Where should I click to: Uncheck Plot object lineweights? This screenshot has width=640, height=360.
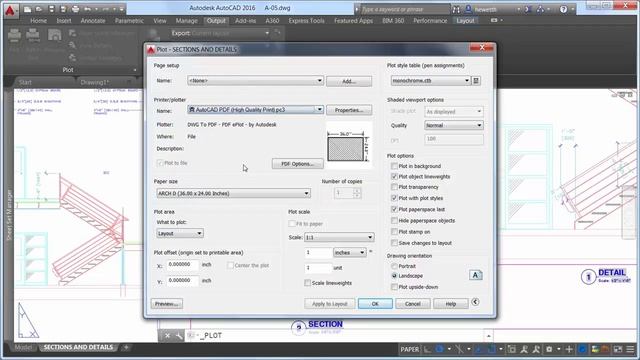coord(394,176)
